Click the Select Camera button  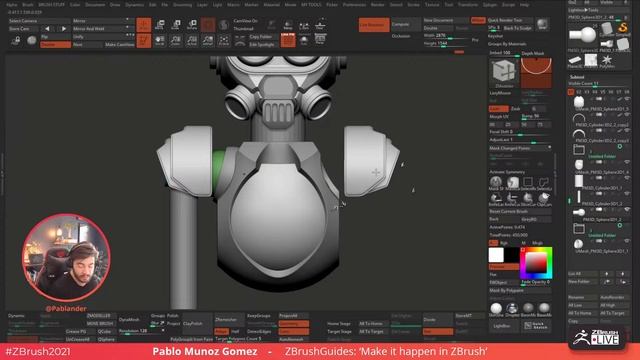pyautogui.click(x=39, y=21)
